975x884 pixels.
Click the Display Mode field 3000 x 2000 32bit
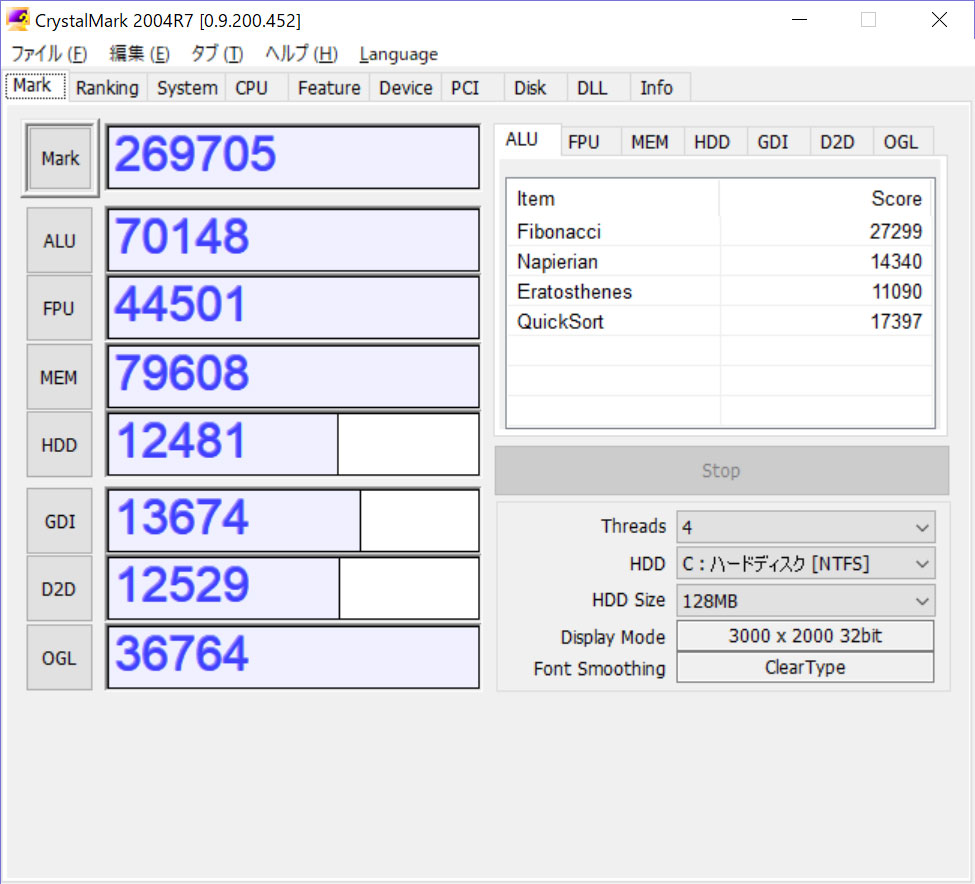[805, 635]
